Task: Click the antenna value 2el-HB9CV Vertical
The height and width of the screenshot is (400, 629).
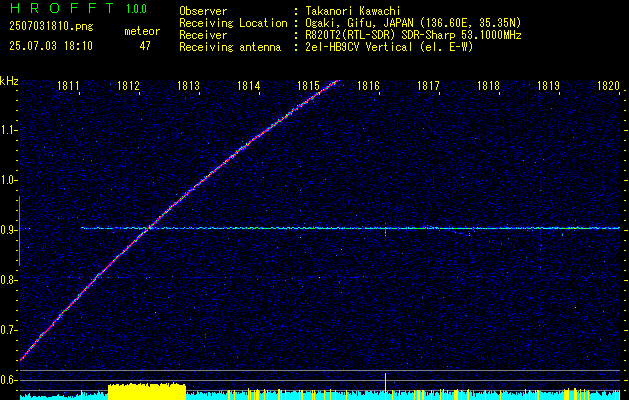Action: pos(359,47)
